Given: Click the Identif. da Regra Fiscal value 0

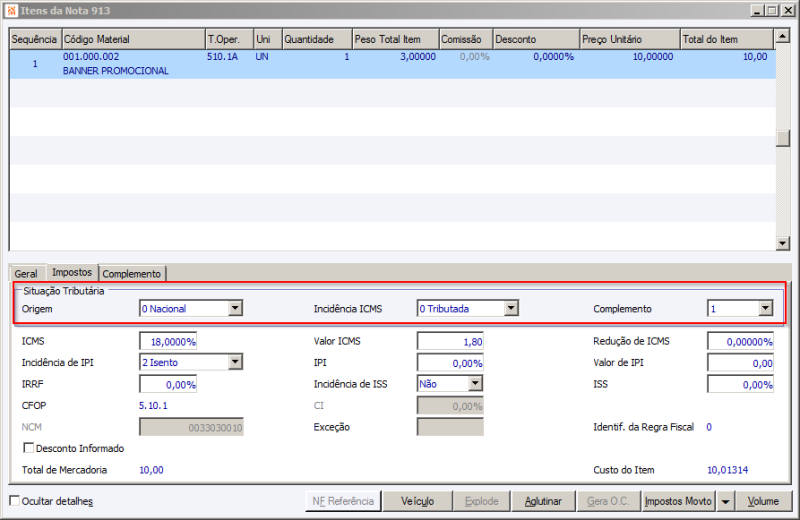Looking at the screenshot, I should [x=709, y=427].
